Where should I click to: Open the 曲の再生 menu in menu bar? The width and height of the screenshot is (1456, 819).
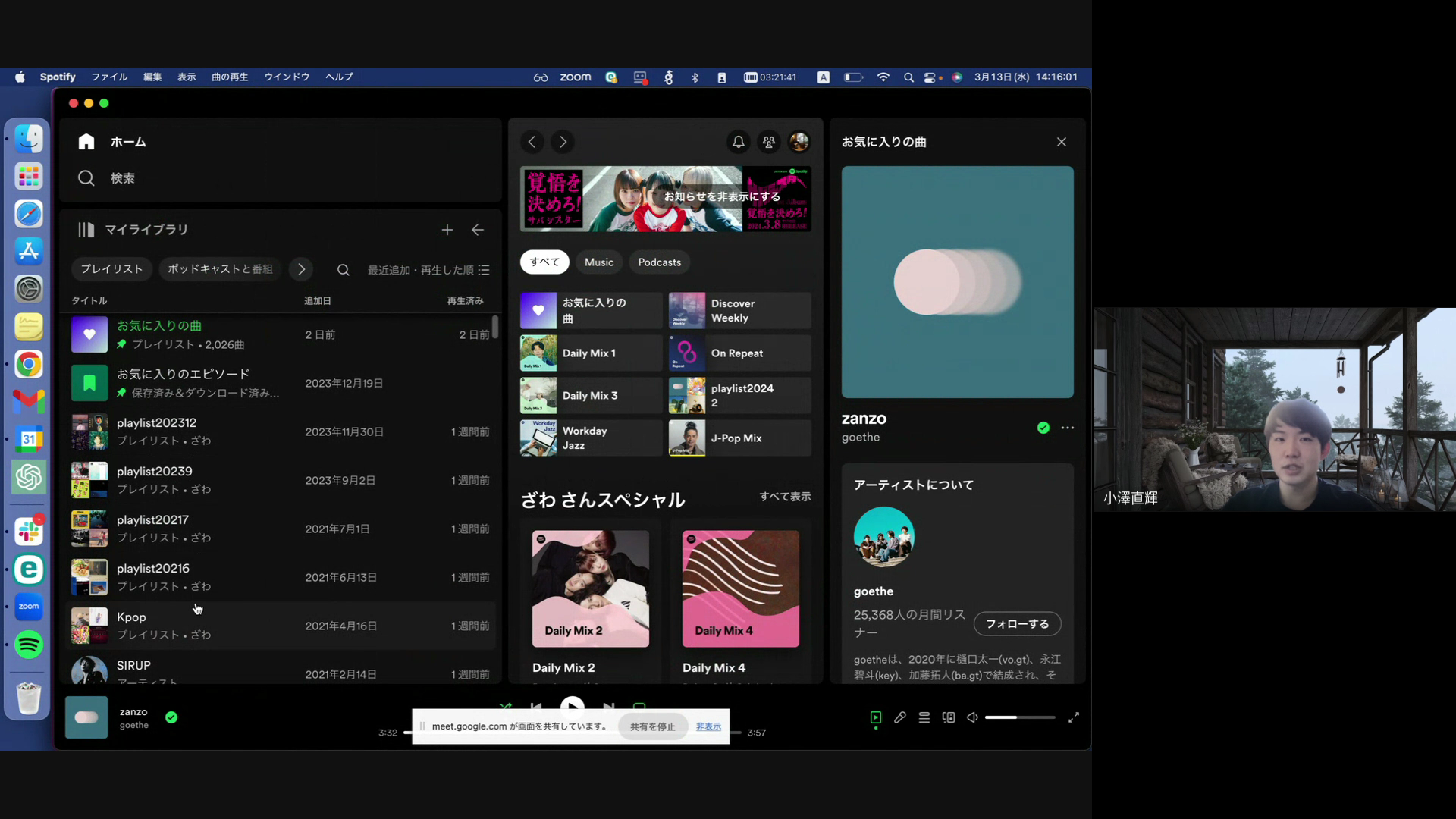coord(229,77)
